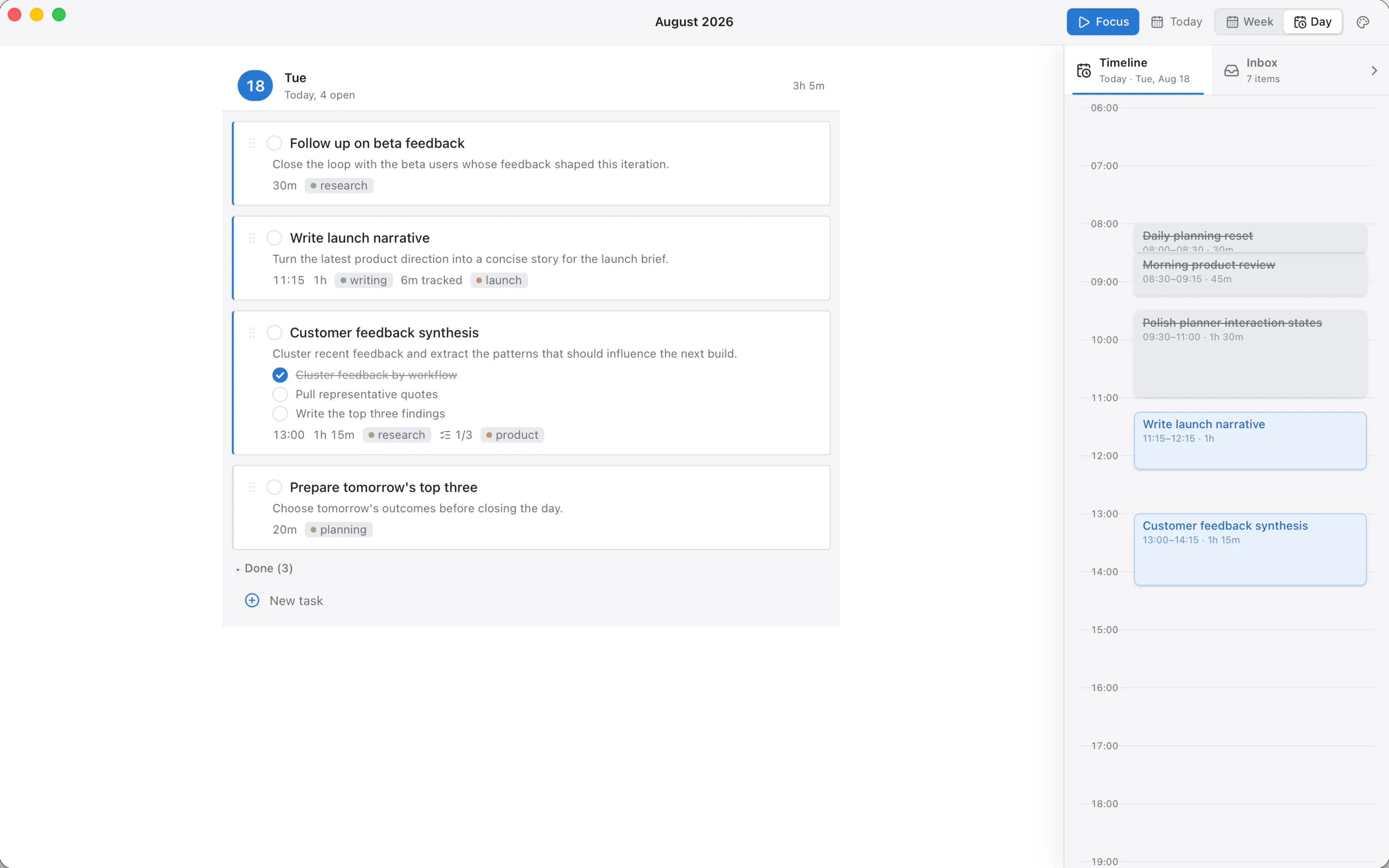Click the 11:15 start time on Write launch narrative
1389x868 pixels.
coord(289,280)
